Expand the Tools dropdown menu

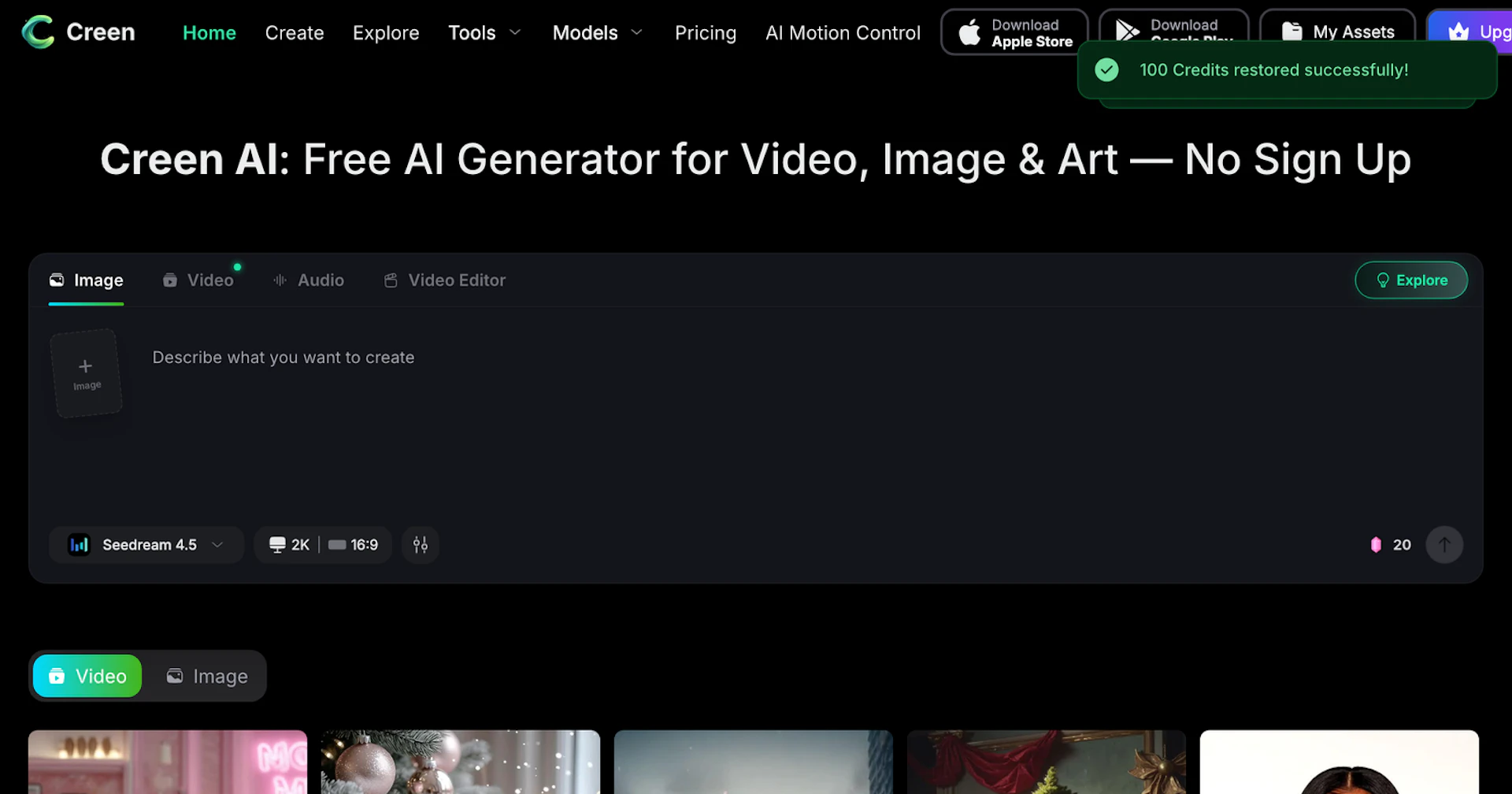point(484,33)
